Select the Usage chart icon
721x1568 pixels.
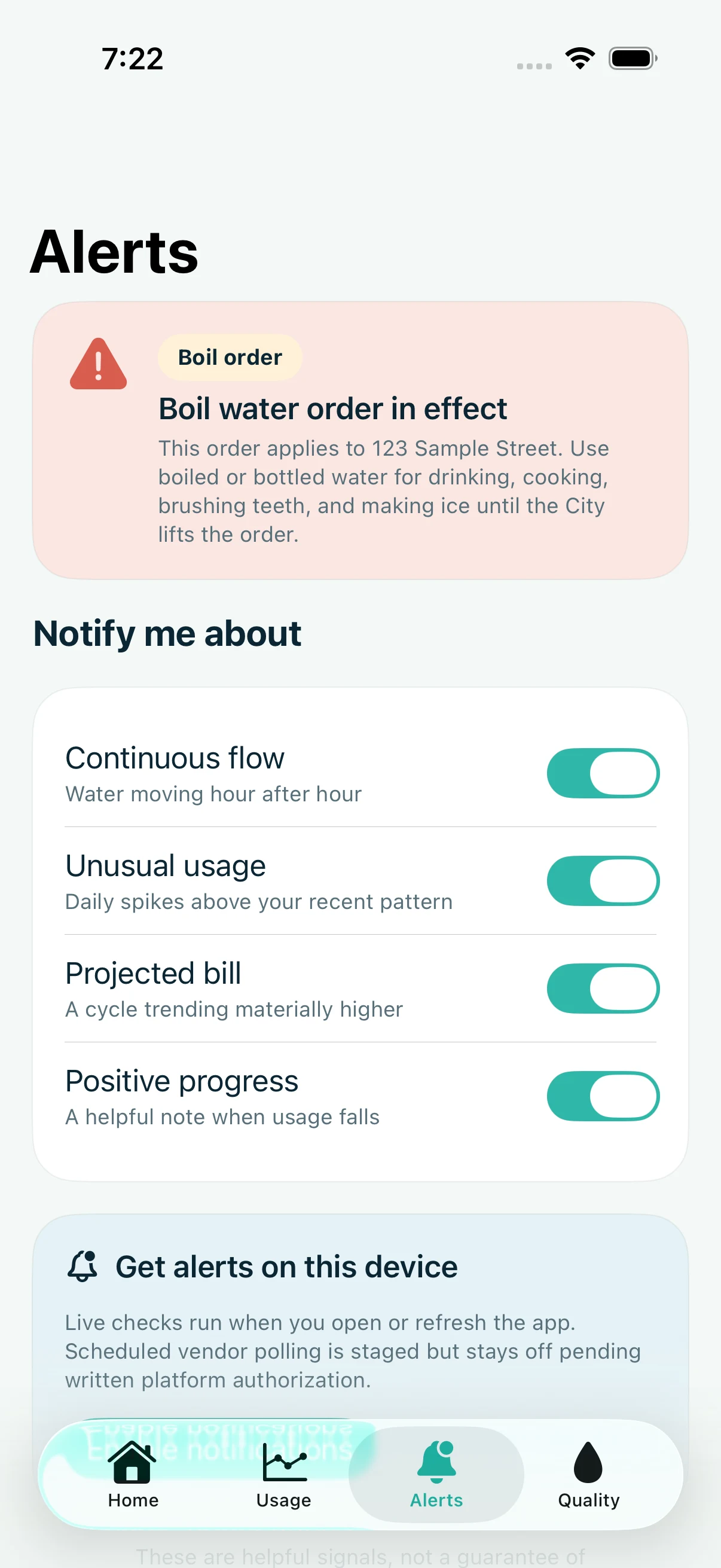(284, 1462)
